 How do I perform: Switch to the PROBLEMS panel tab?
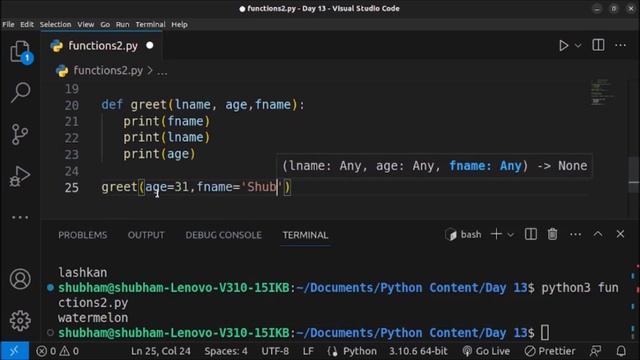(82, 235)
